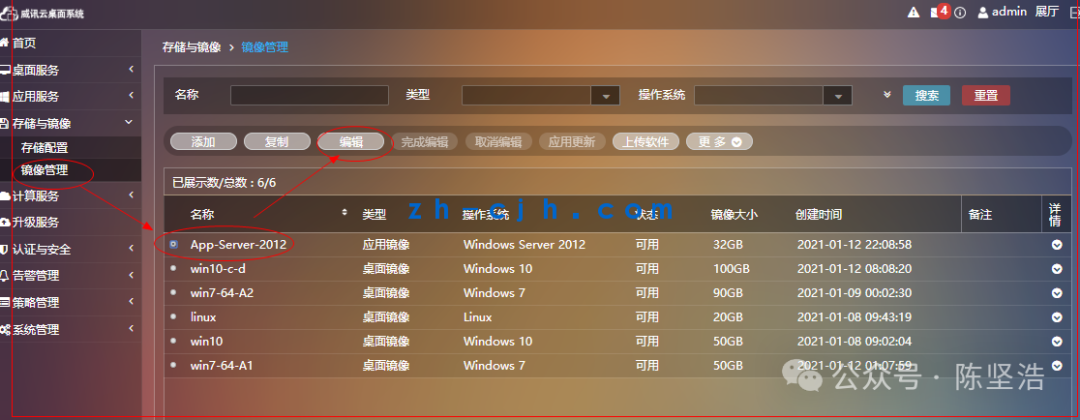Collapse 存储与镜像 using its chevron
Viewport: 1080px width, 420px height.
coord(129,122)
